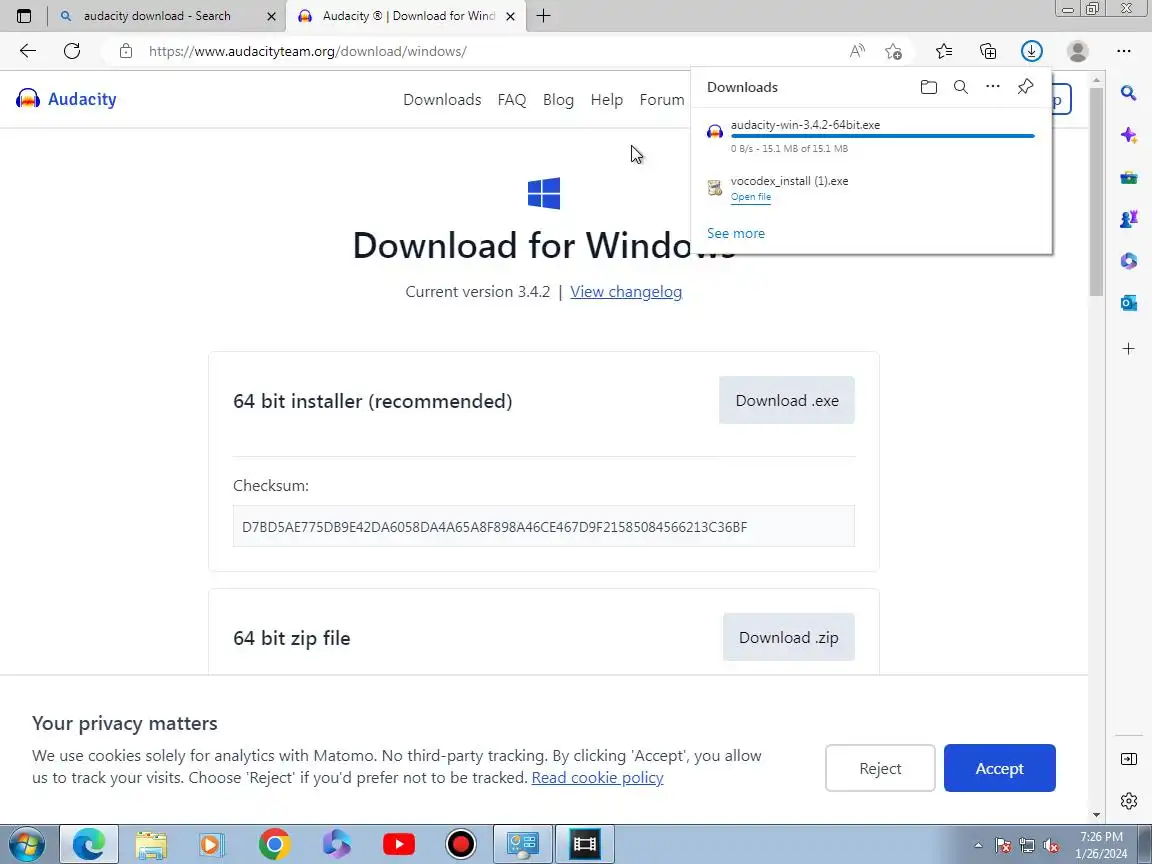The image size is (1152, 864).
Task: Click the Read aloud icon
Action: point(857,51)
